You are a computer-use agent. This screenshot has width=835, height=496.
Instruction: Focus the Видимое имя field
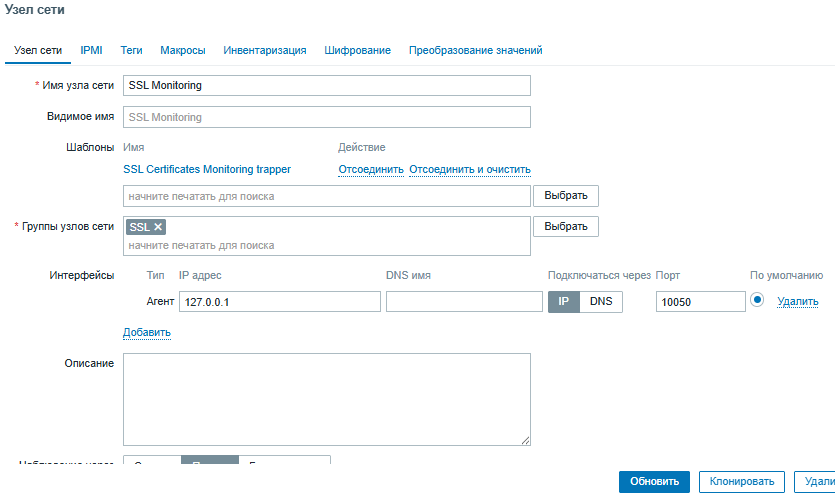tap(326, 117)
